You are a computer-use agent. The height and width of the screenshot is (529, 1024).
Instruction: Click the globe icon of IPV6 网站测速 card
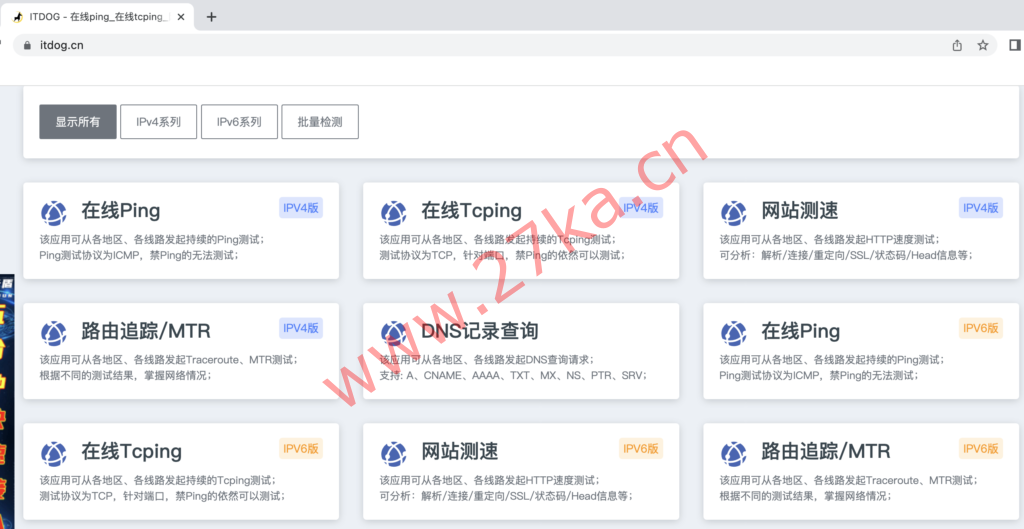[x=394, y=454]
